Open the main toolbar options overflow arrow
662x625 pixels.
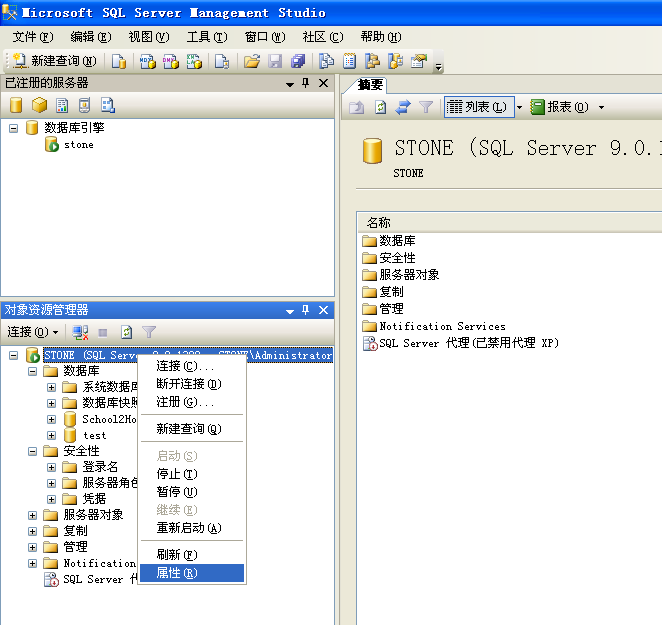(x=439, y=67)
